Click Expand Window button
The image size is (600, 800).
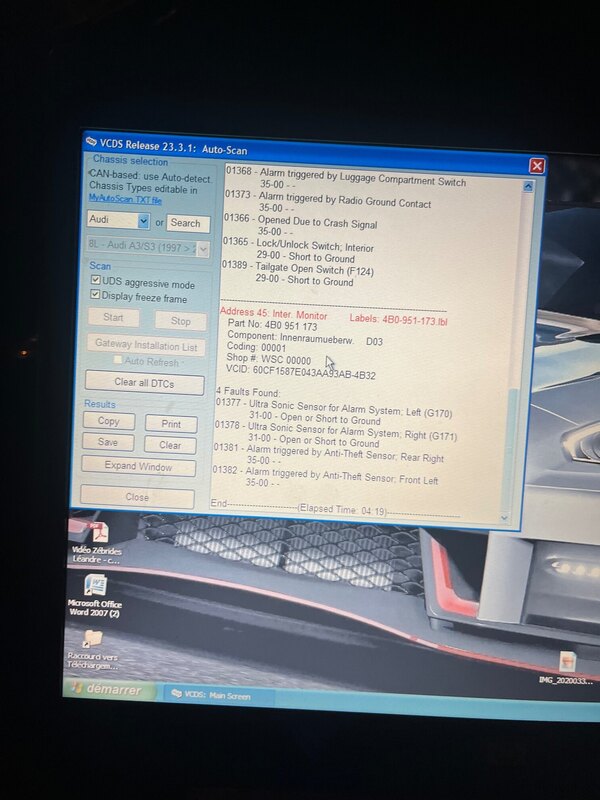pos(138,466)
